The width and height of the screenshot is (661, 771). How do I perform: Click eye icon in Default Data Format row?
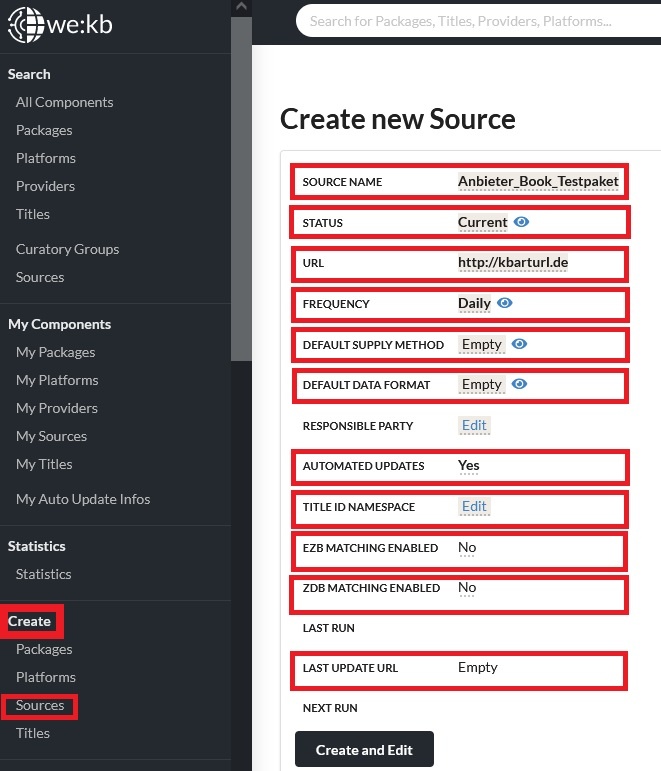519,384
